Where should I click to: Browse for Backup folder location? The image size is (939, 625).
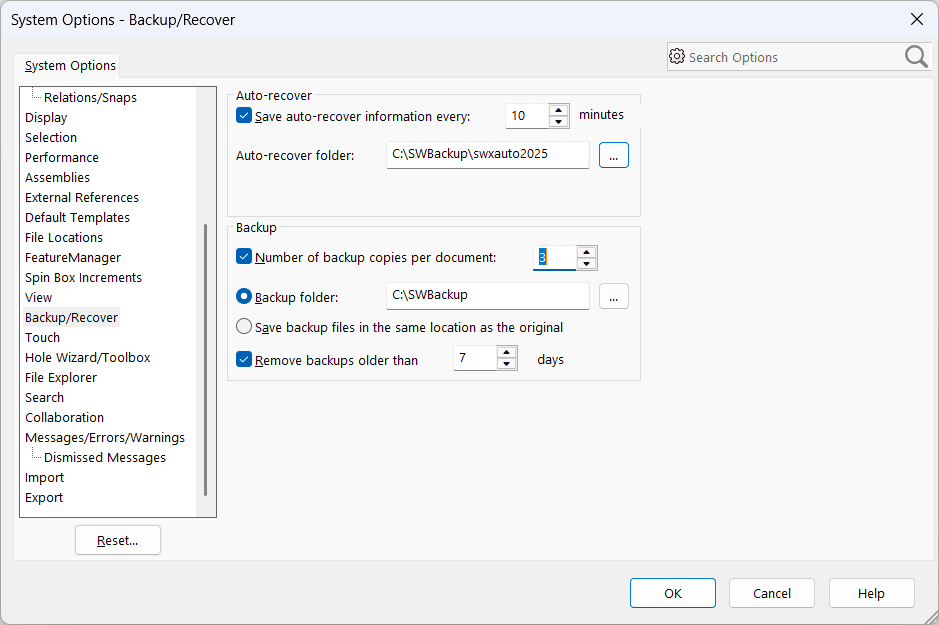[x=613, y=295]
